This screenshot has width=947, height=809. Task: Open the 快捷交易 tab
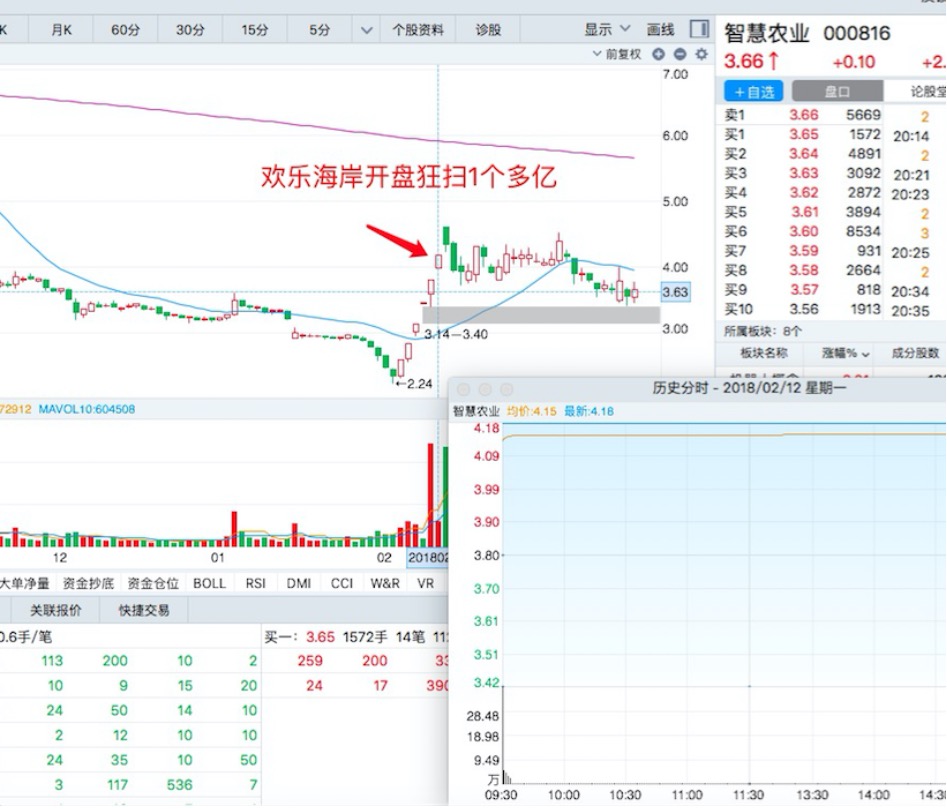point(143,610)
